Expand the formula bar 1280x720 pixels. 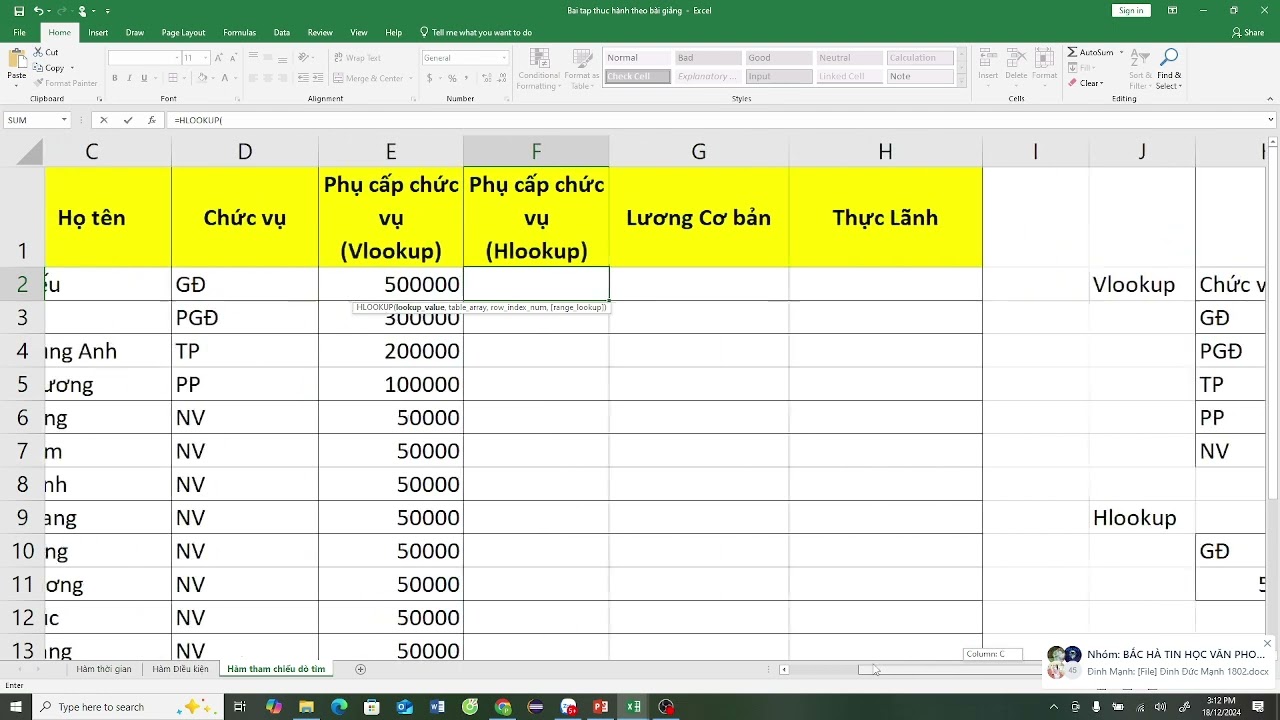[x=1271, y=120]
